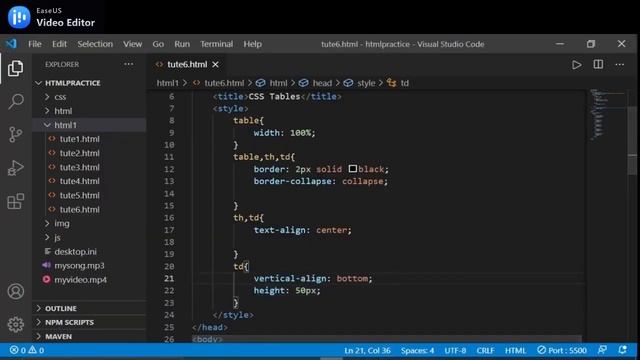The width and height of the screenshot is (640, 360).
Task: Expand the MAVEN section
Action: [x=58, y=336]
